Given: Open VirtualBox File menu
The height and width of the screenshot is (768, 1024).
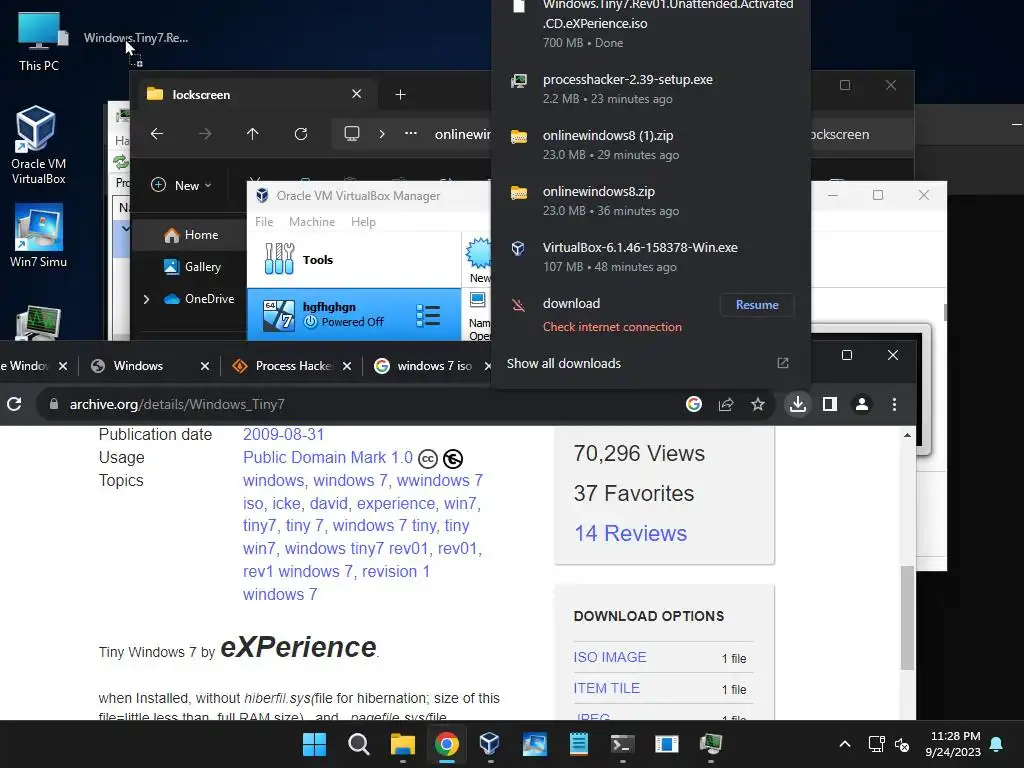Looking at the screenshot, I should click(264, 222).
